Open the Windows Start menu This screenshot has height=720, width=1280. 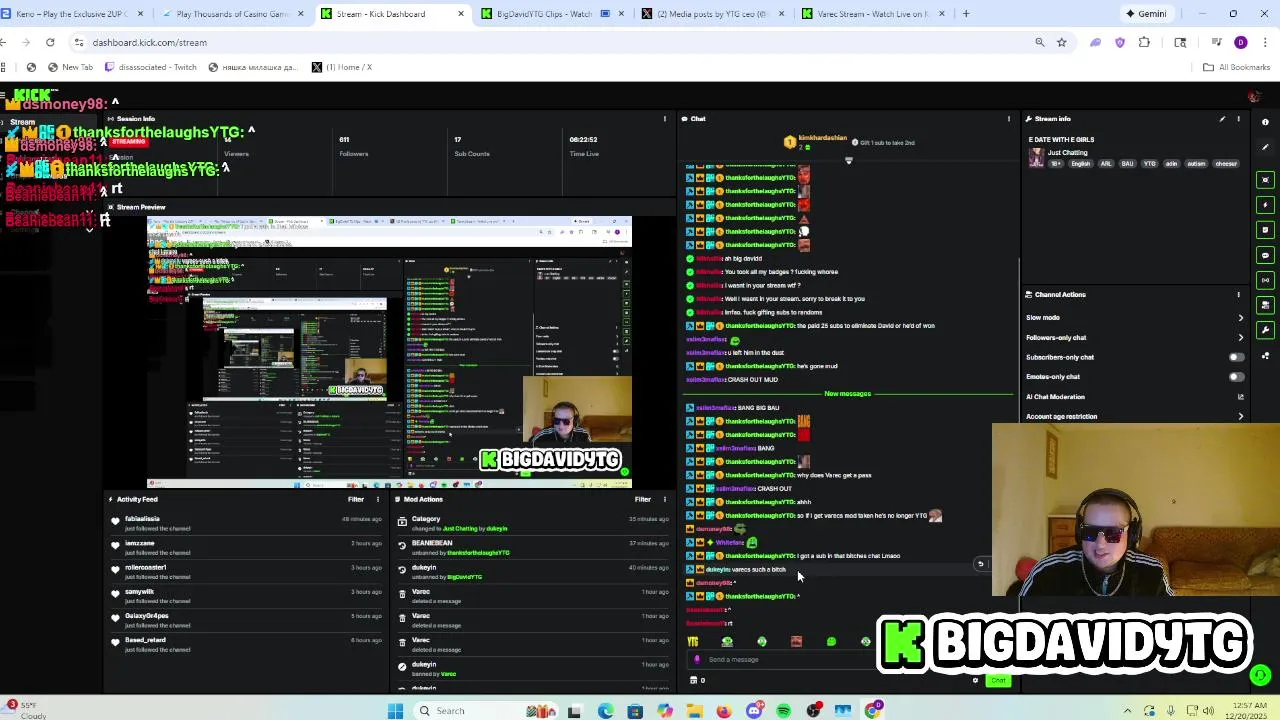coord(395,711)
